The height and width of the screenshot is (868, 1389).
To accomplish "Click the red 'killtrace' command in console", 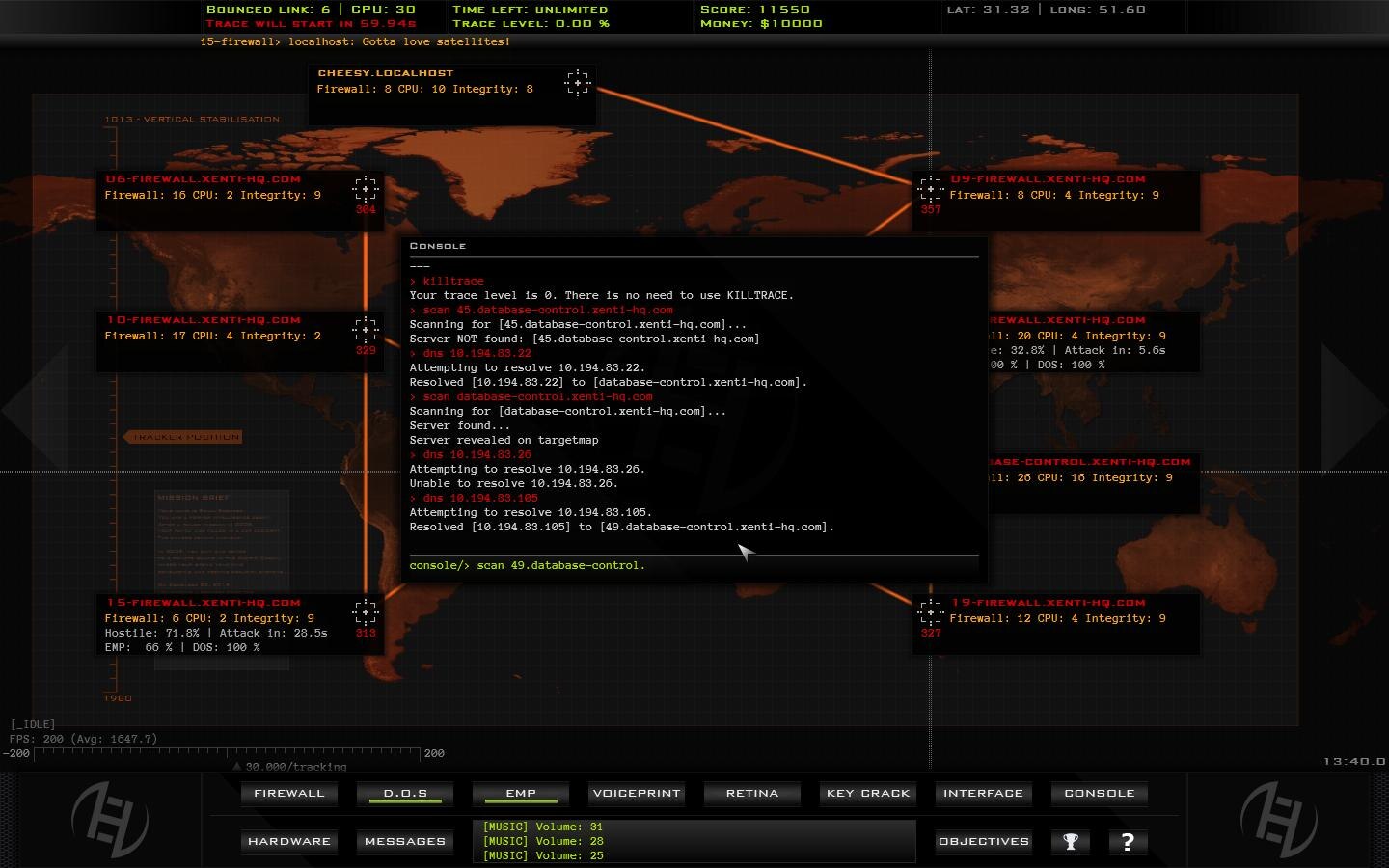I will (447, 281).
